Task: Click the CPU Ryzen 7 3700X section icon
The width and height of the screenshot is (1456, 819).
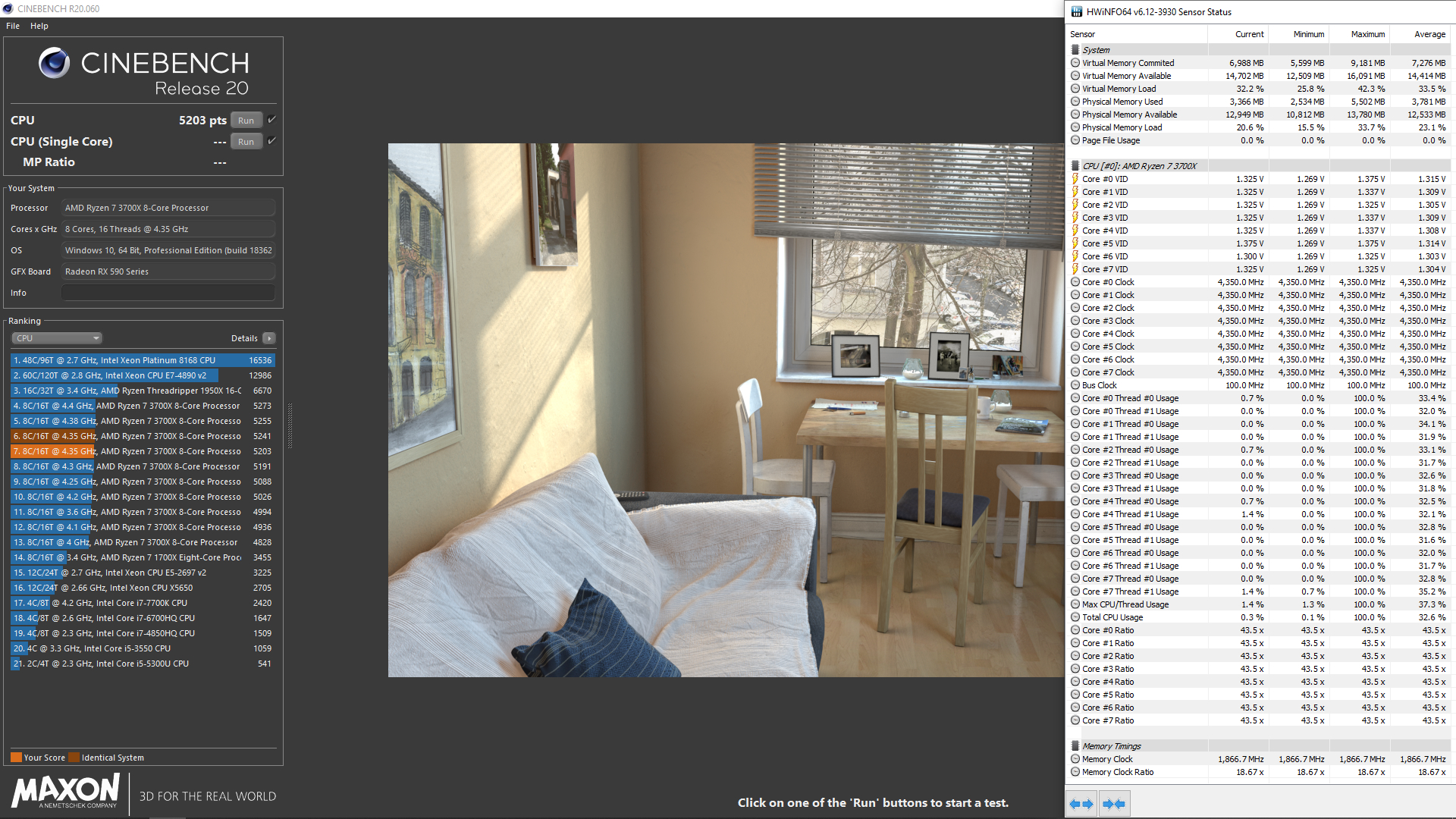Action: [1075, 166]
